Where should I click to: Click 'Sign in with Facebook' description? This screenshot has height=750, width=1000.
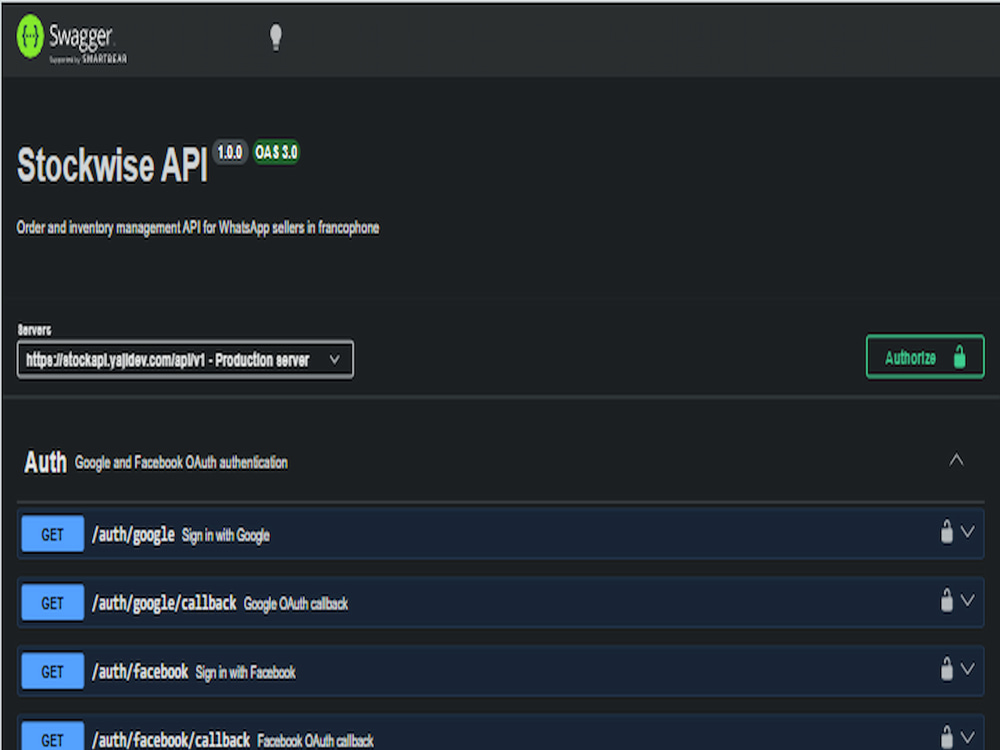pyautogui.click(x=246, y=672)
